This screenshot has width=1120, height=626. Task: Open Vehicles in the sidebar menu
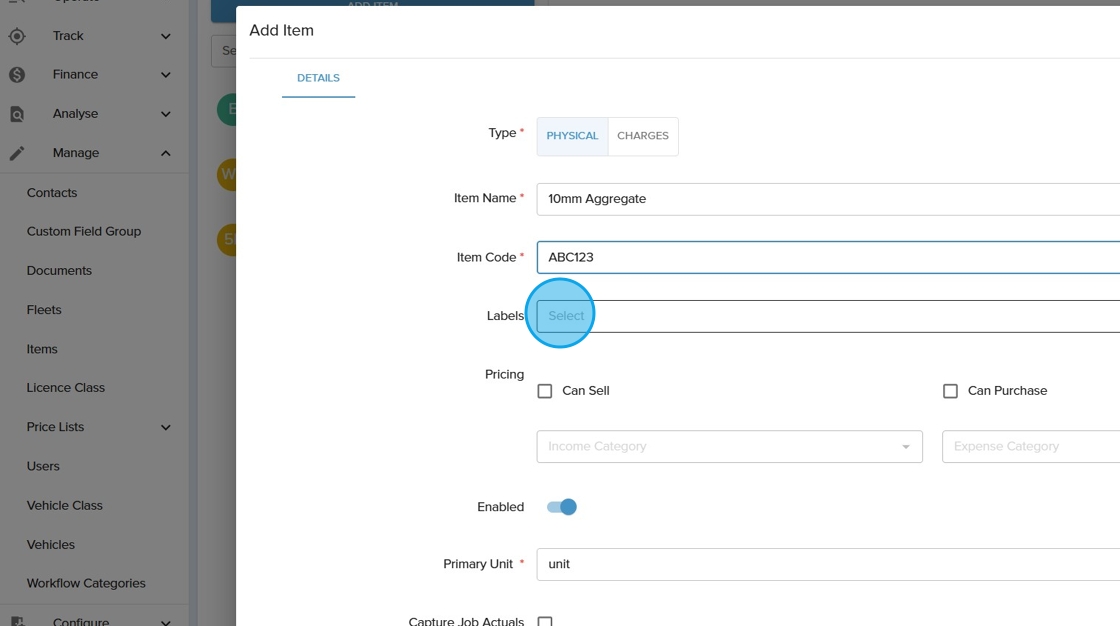(51, 545)
